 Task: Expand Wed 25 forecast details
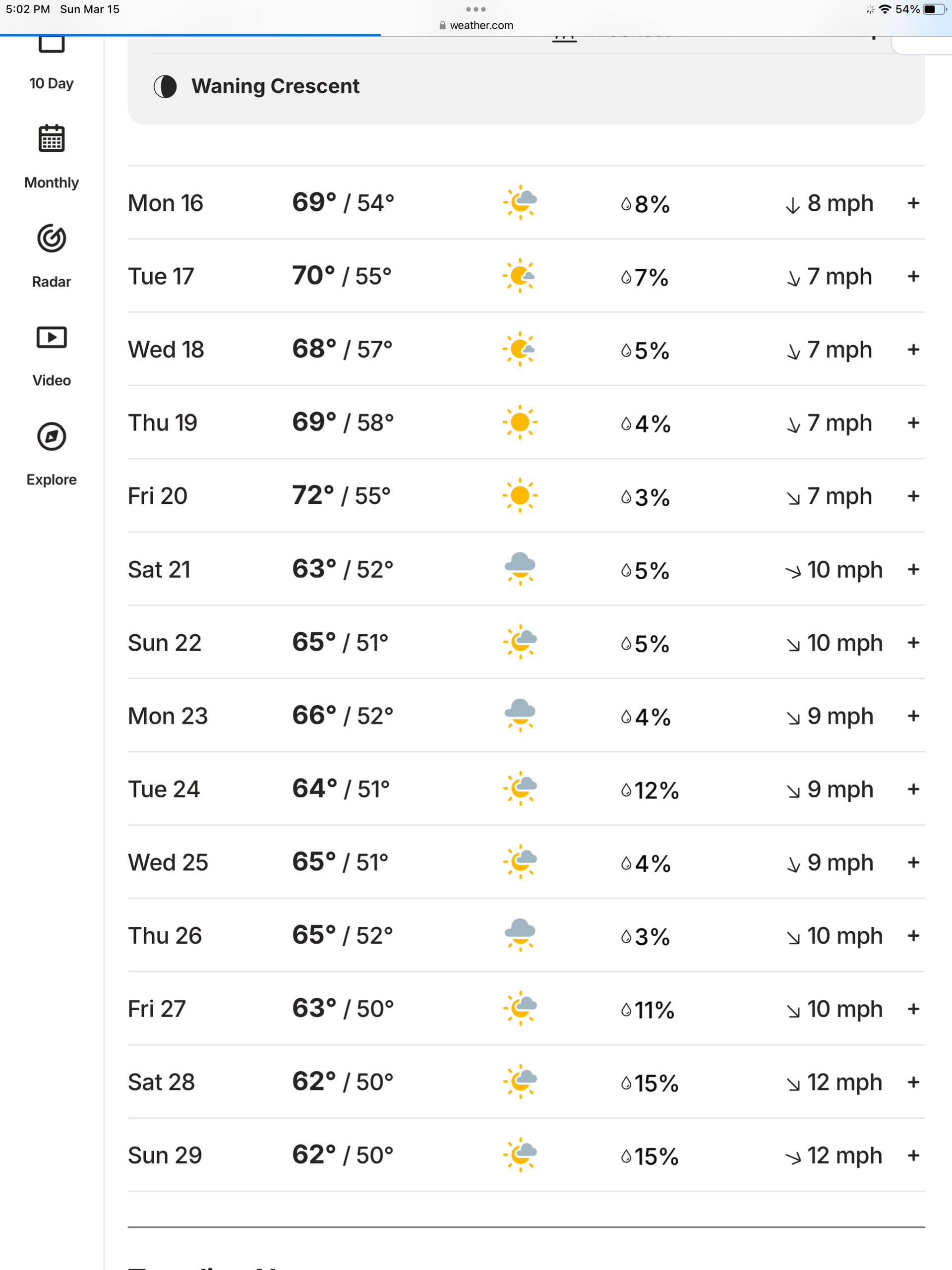913,862
